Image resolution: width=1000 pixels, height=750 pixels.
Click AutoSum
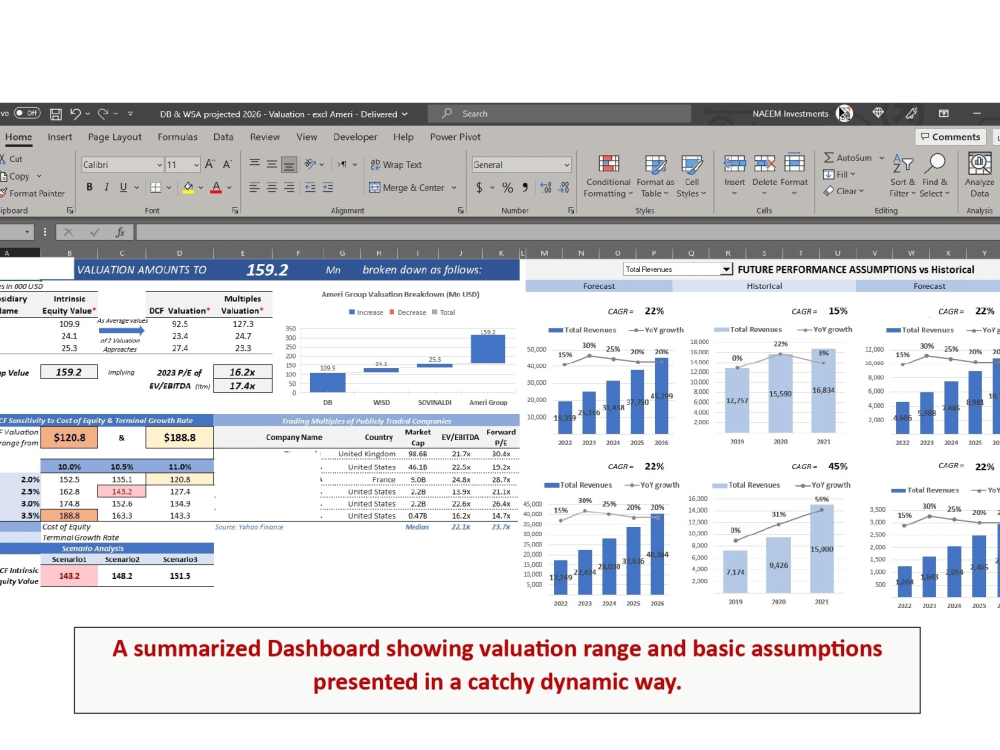pyautogui.click(x=848, y=158)
